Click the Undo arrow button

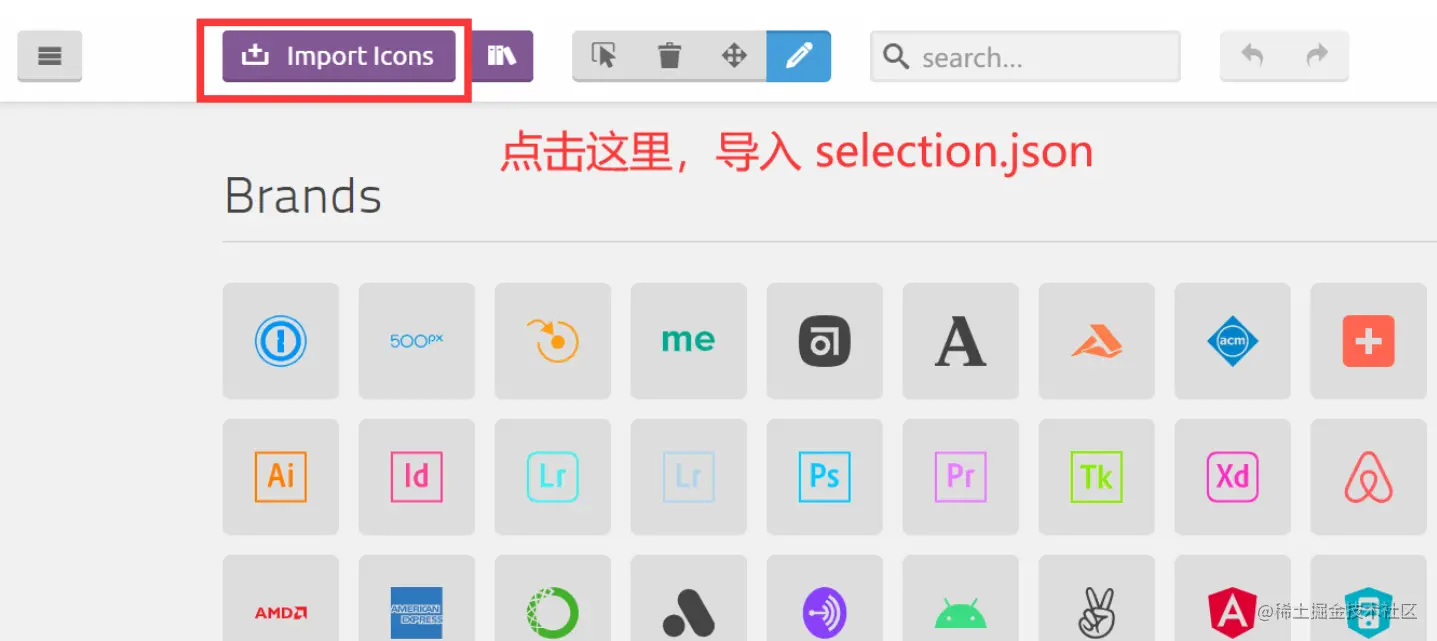tap(1252, 56)
